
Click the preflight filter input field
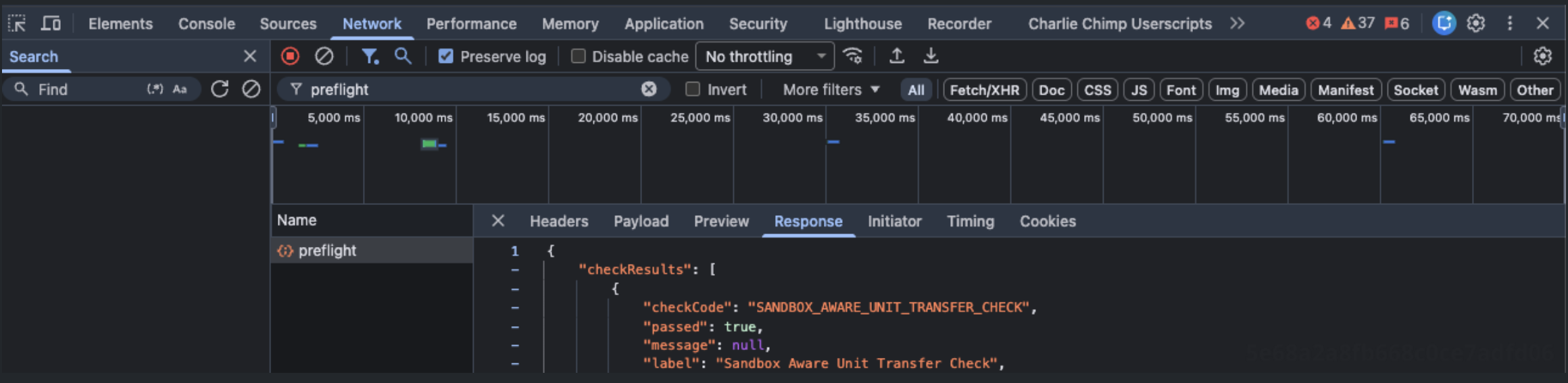(x=473, y=89)
